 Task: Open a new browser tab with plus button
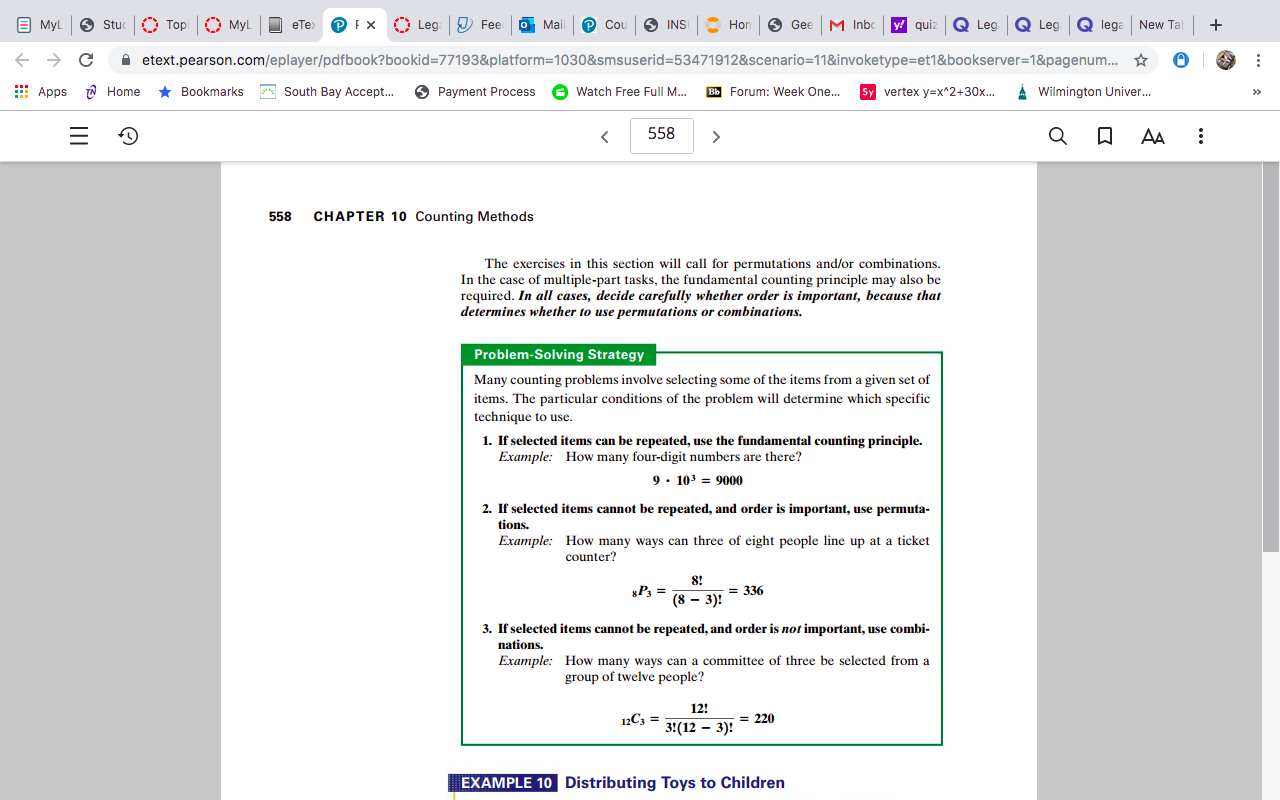coord(1216,25)
